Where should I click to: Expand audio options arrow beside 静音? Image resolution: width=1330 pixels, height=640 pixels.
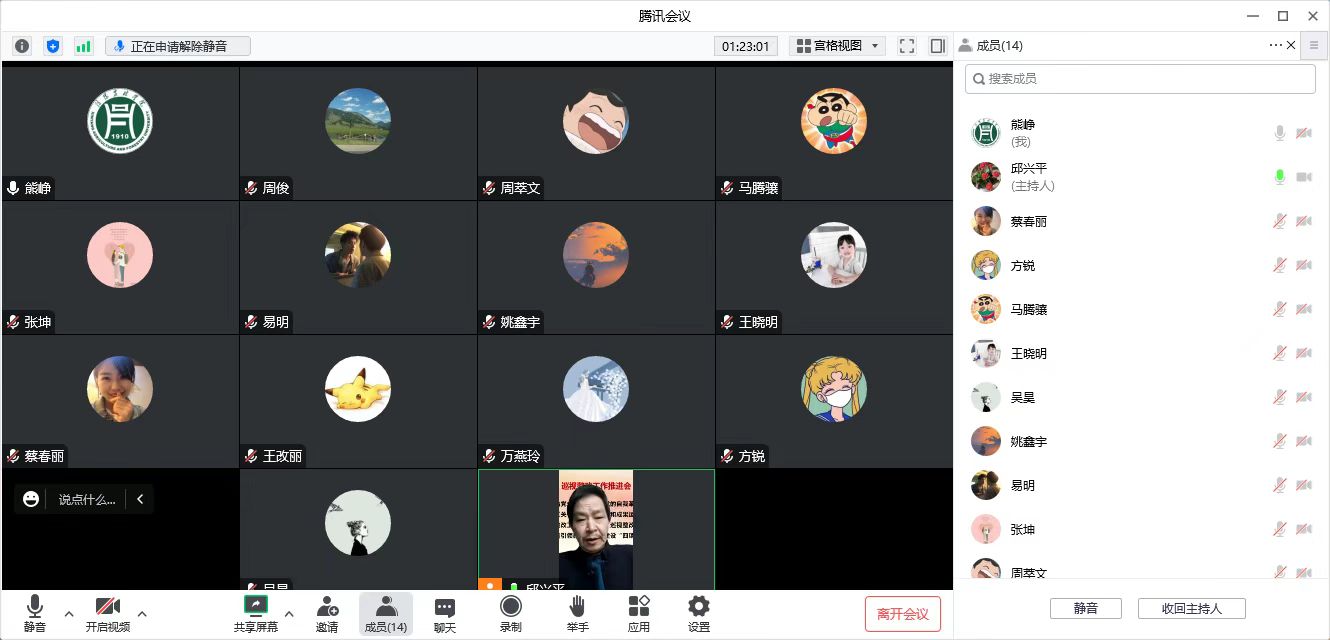69,613
